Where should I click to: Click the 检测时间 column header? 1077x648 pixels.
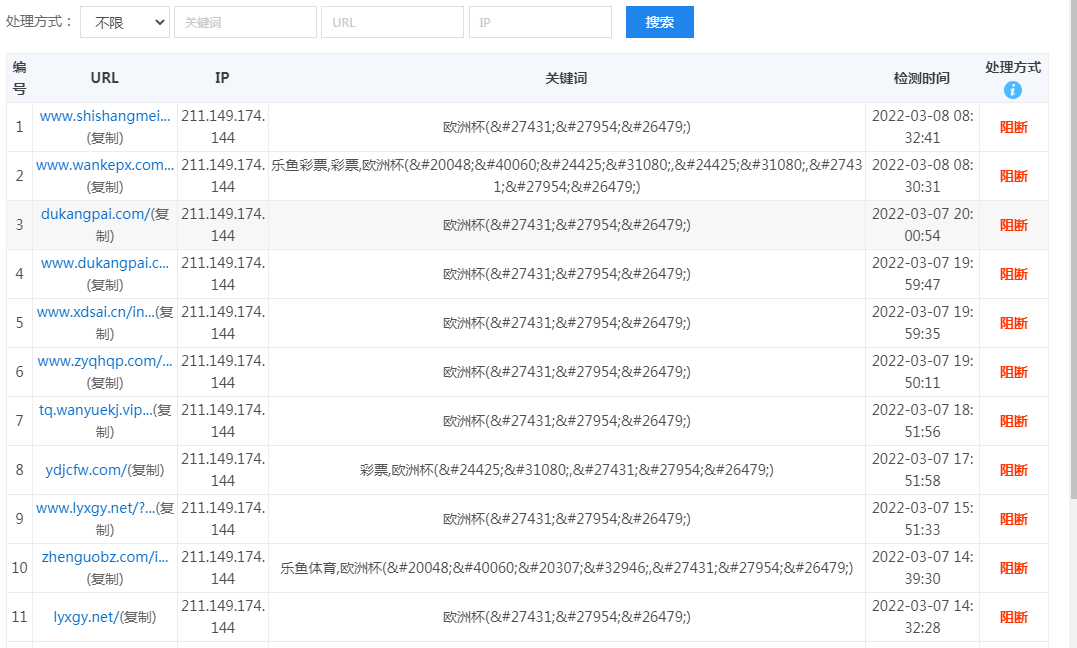point(921,78)
